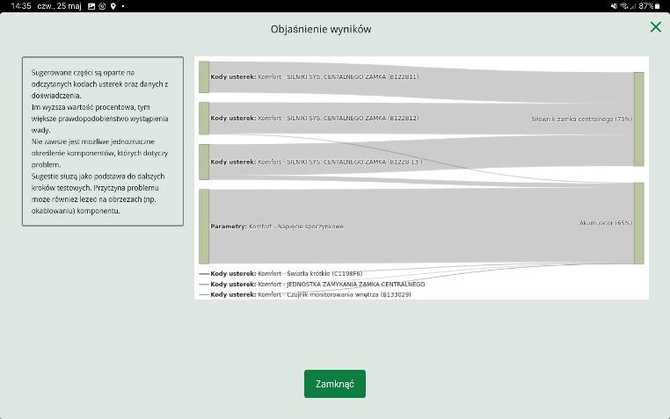Tap the location pin icon in status bar

point(113,6)
